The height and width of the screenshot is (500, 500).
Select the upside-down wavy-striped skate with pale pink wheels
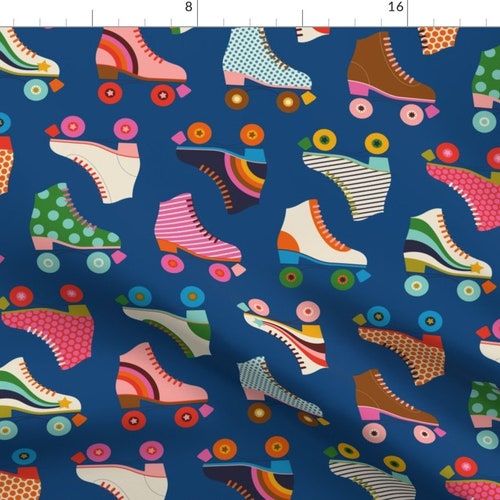tap(284, 335)
